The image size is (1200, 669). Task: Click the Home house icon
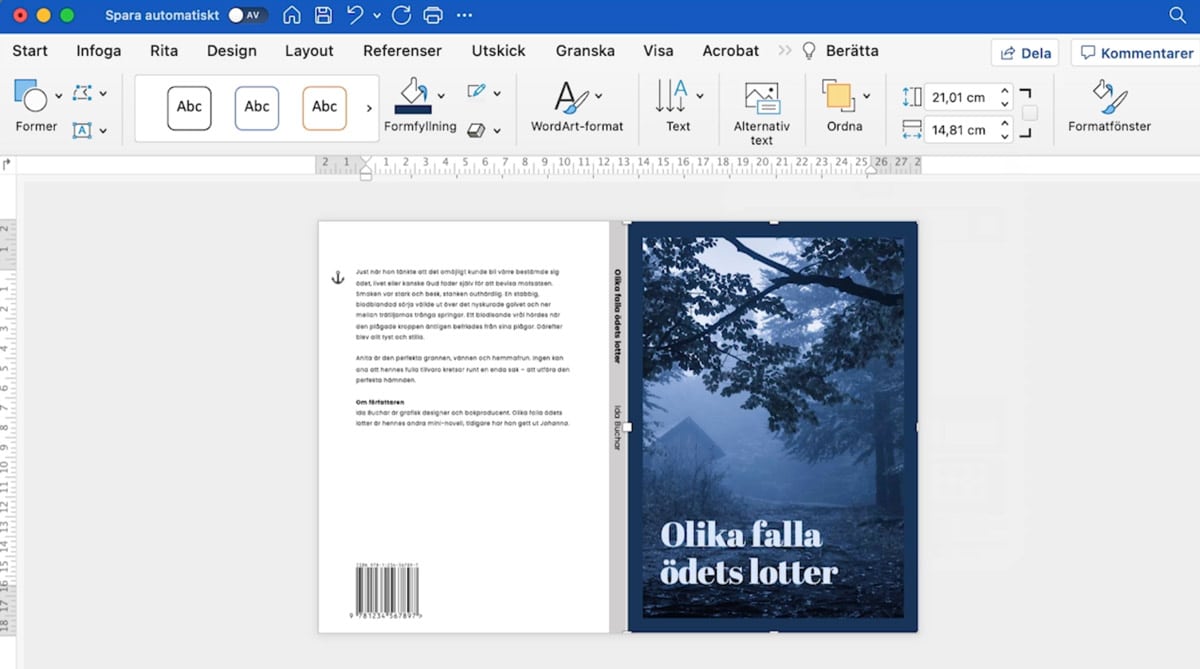(x=292, y=15)
